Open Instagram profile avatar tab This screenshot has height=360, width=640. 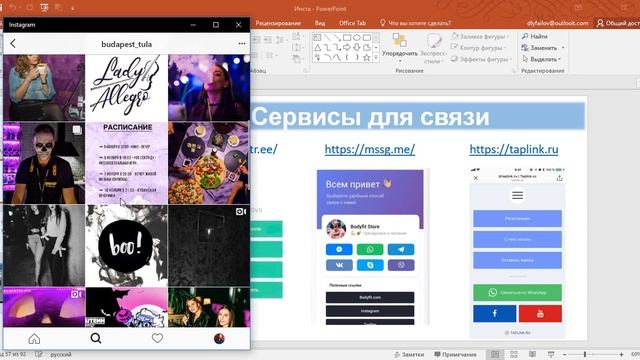(x=219, y=338)
